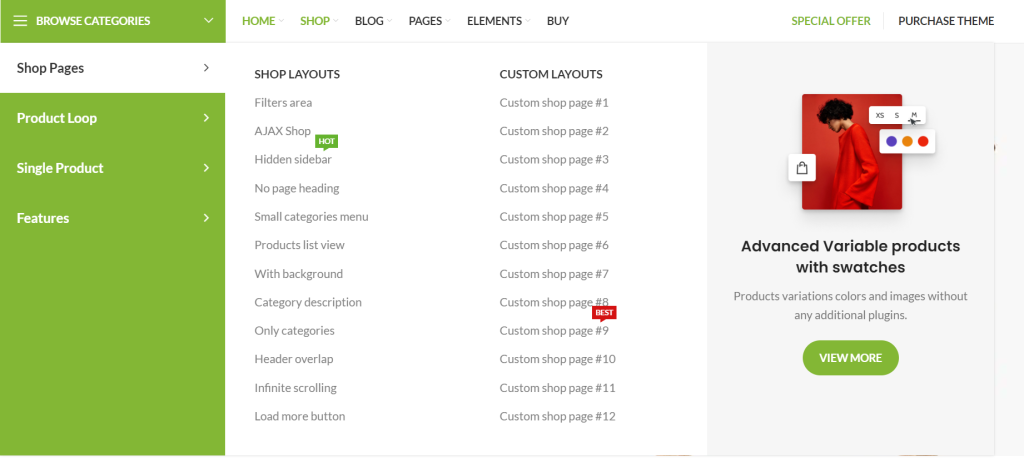This screenshot has height=476, width=1024.
Task: Expand the Product Loop category chevron
Action: [206, 118]
